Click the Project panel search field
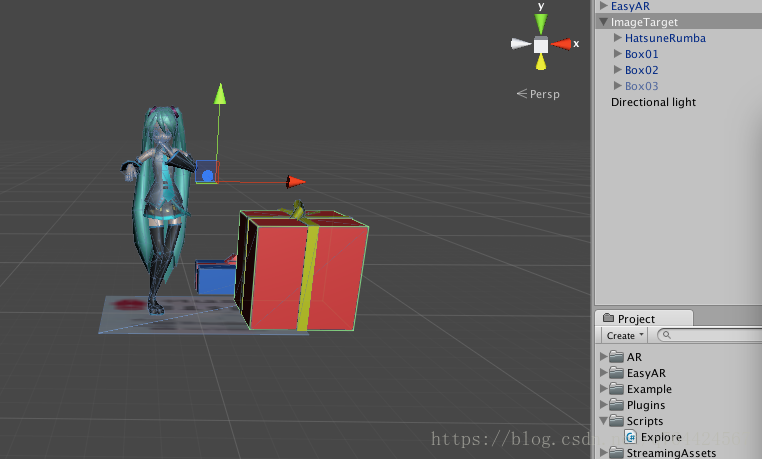Viewport: 762px width, 459px height. 710,335
